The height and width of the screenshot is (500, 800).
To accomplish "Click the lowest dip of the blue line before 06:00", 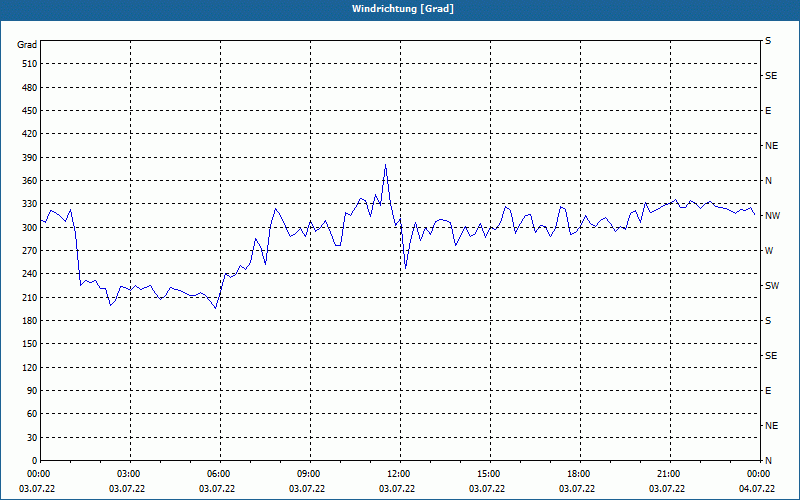I will pos(216,308).
